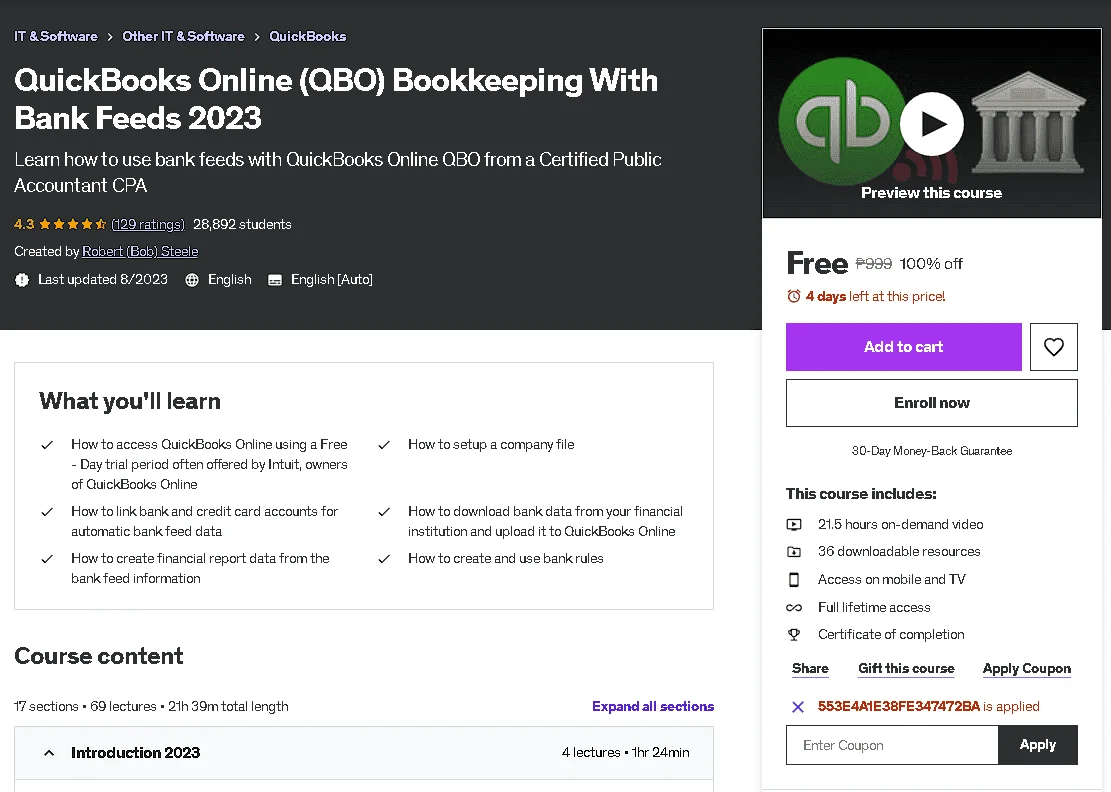Click the last updated alert badge icon
Screen dimensions: 1111x792
click(x=22, y=280)
